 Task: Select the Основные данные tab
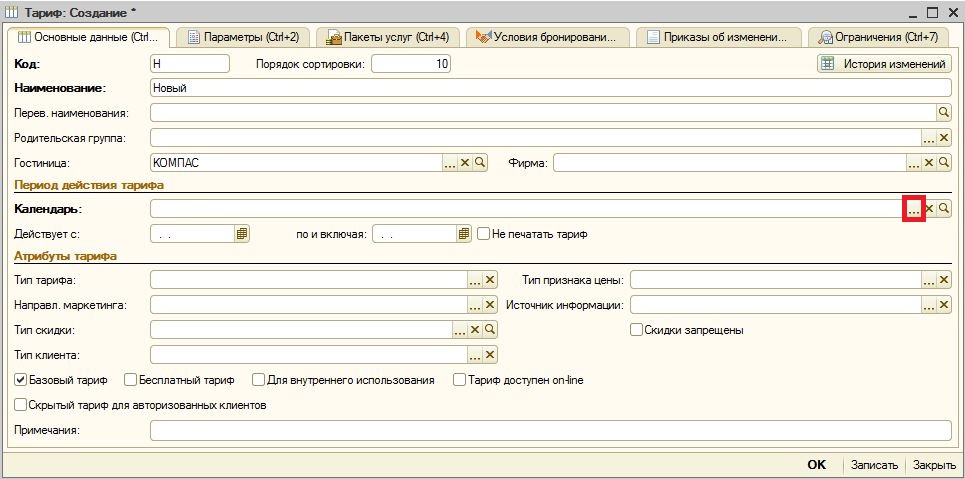(x=89, y=37)
